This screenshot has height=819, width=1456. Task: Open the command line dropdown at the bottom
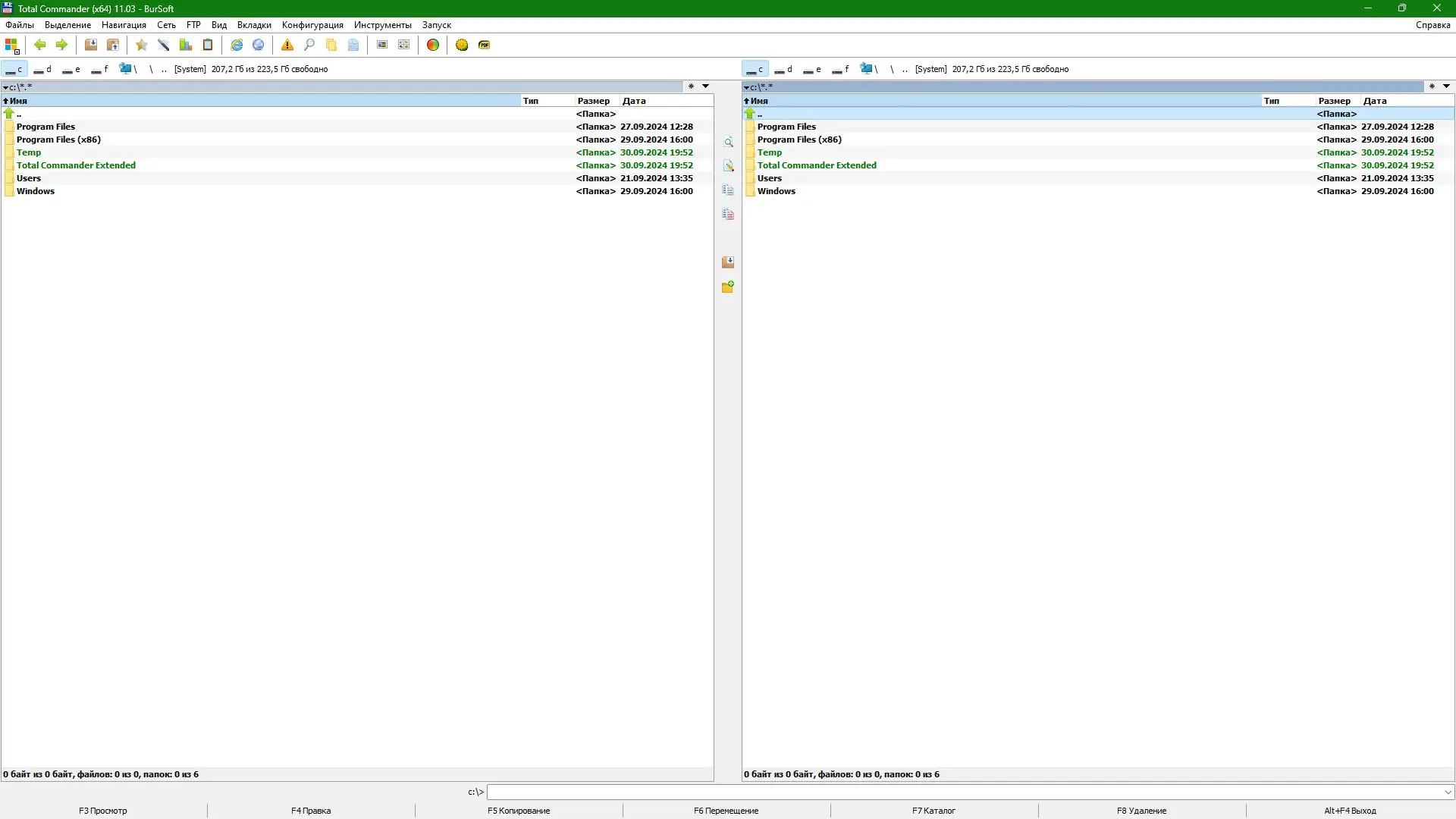pos(1448,792)
